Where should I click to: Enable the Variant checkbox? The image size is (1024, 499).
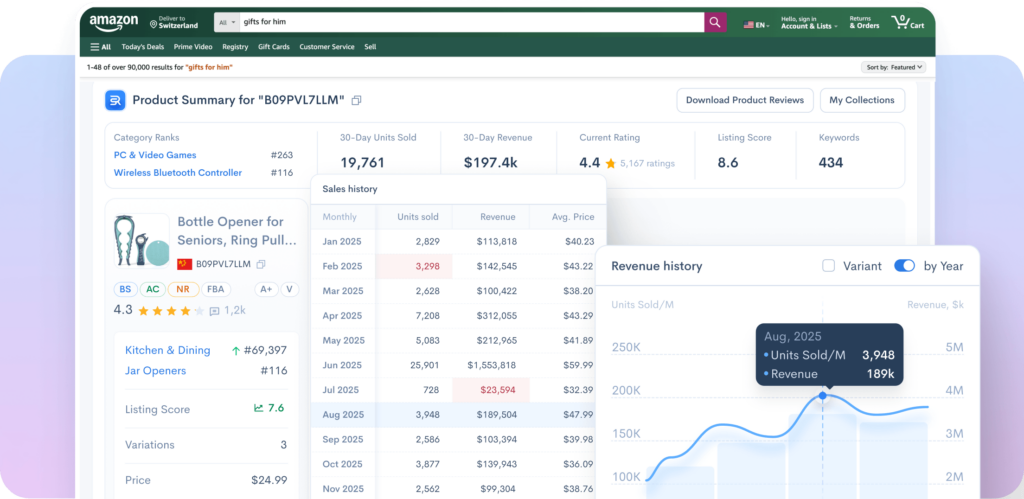pyautogui.click(x=828, y=266)
